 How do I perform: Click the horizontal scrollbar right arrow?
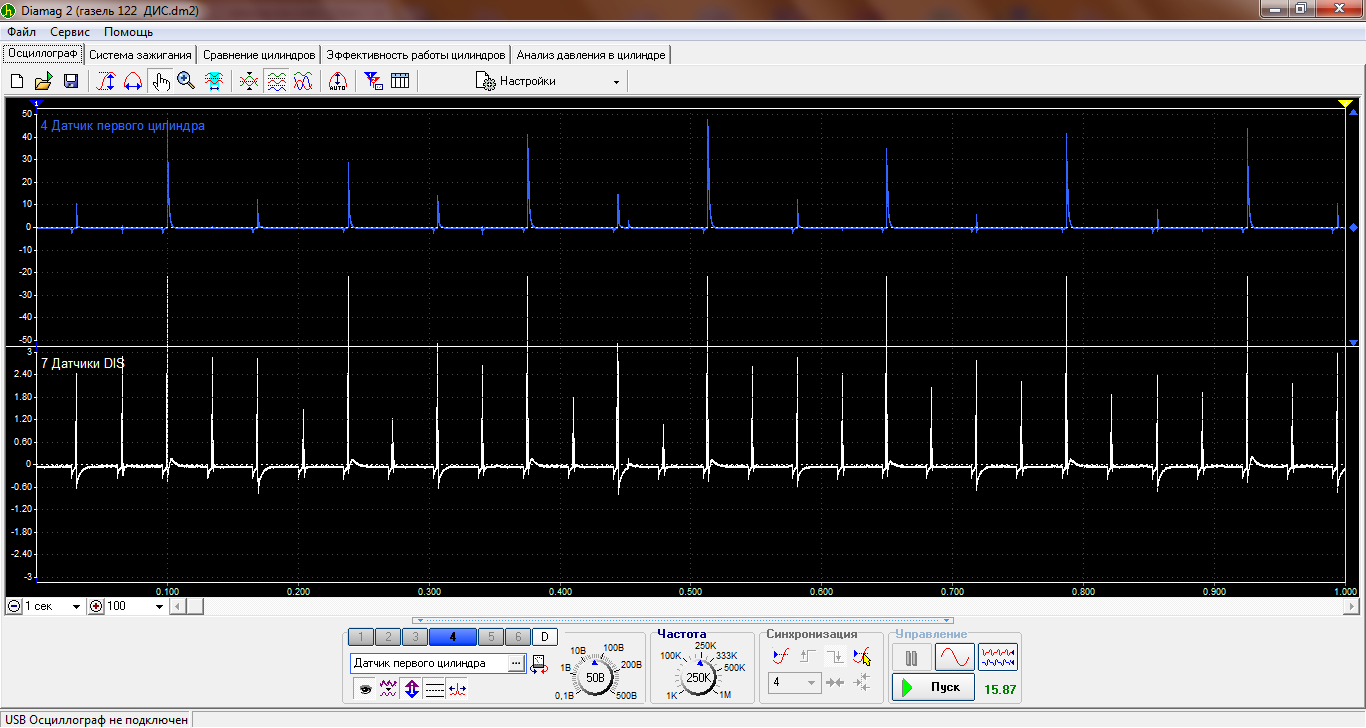pyautogui.click(x=1352, y=606)
